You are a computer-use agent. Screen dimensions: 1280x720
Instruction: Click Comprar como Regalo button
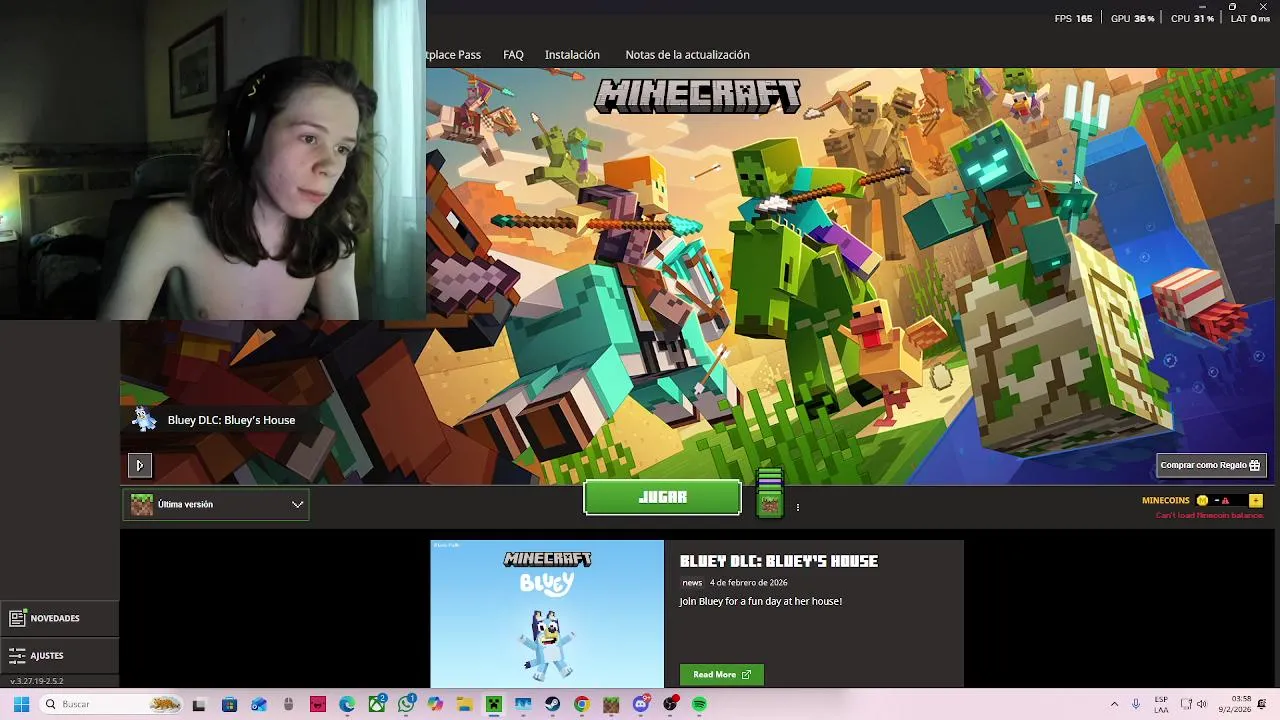pos(1211,465)
